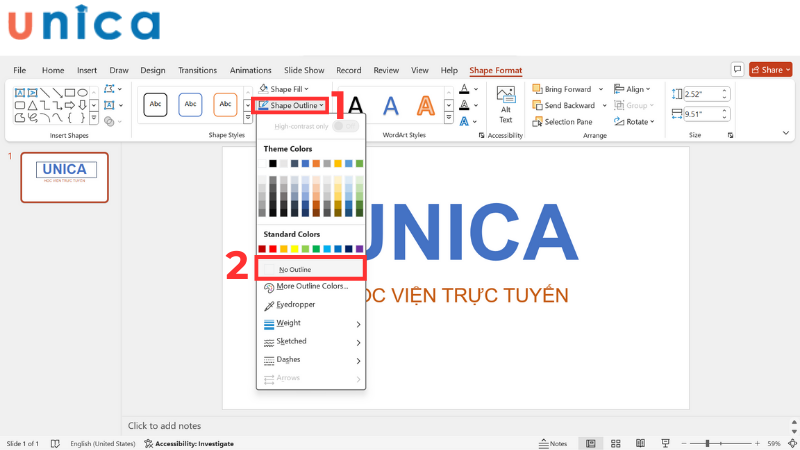Switch to the Home tab

[x=53, y=70]
